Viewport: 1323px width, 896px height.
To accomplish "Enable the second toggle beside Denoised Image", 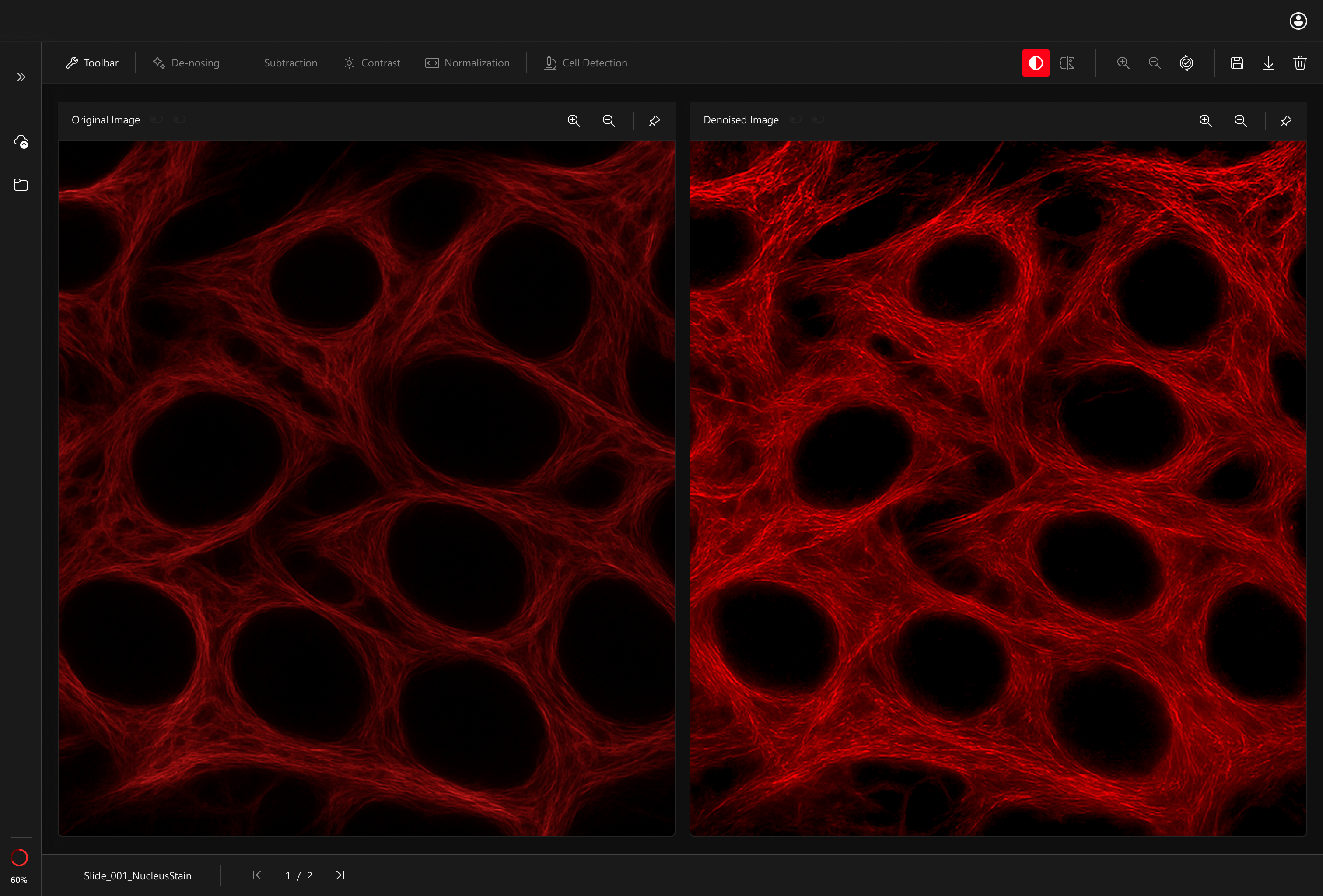I will [x=818, y=119].
